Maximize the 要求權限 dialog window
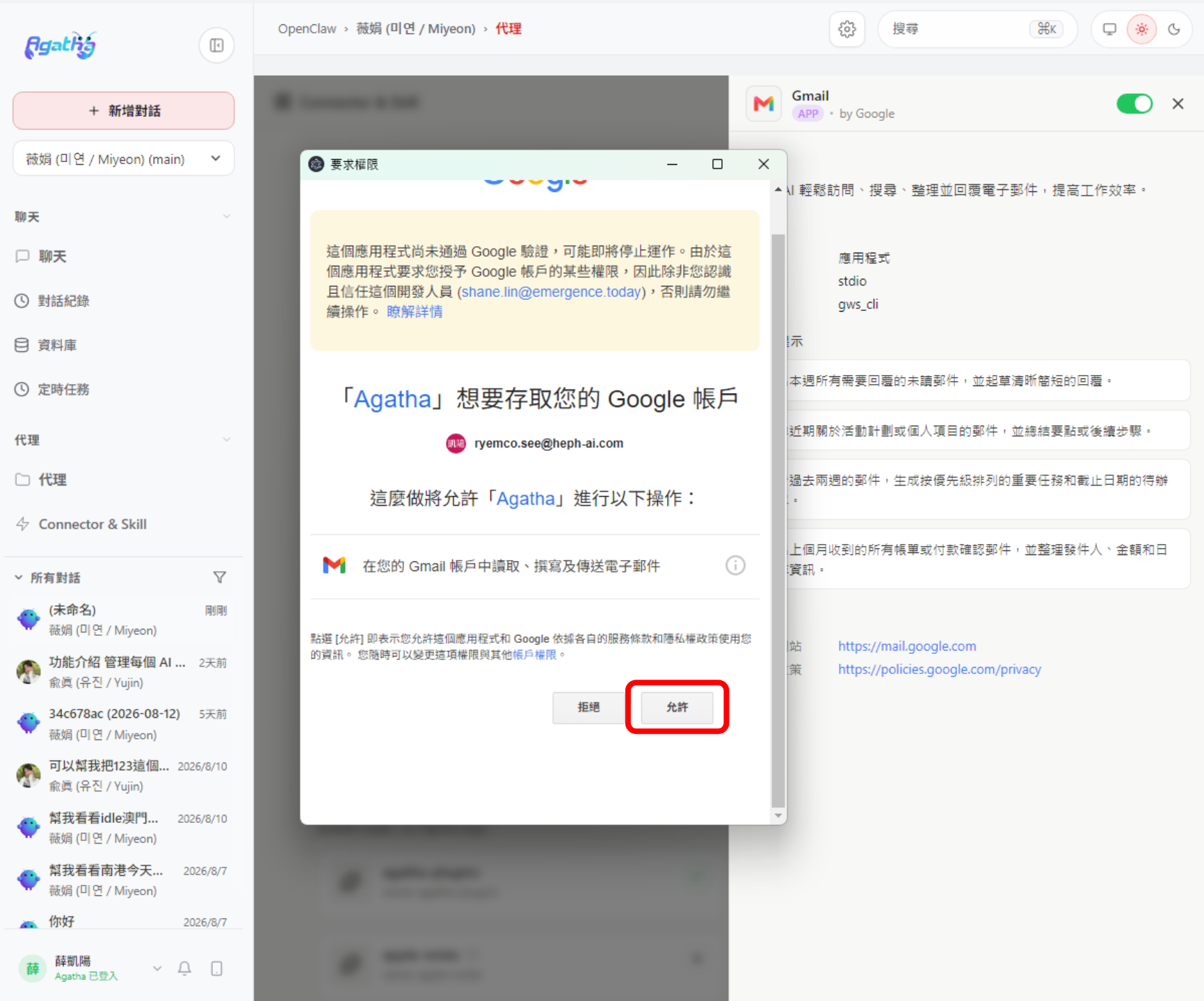The width and height of the screenshot is (1204, 1001). (717, 164)
